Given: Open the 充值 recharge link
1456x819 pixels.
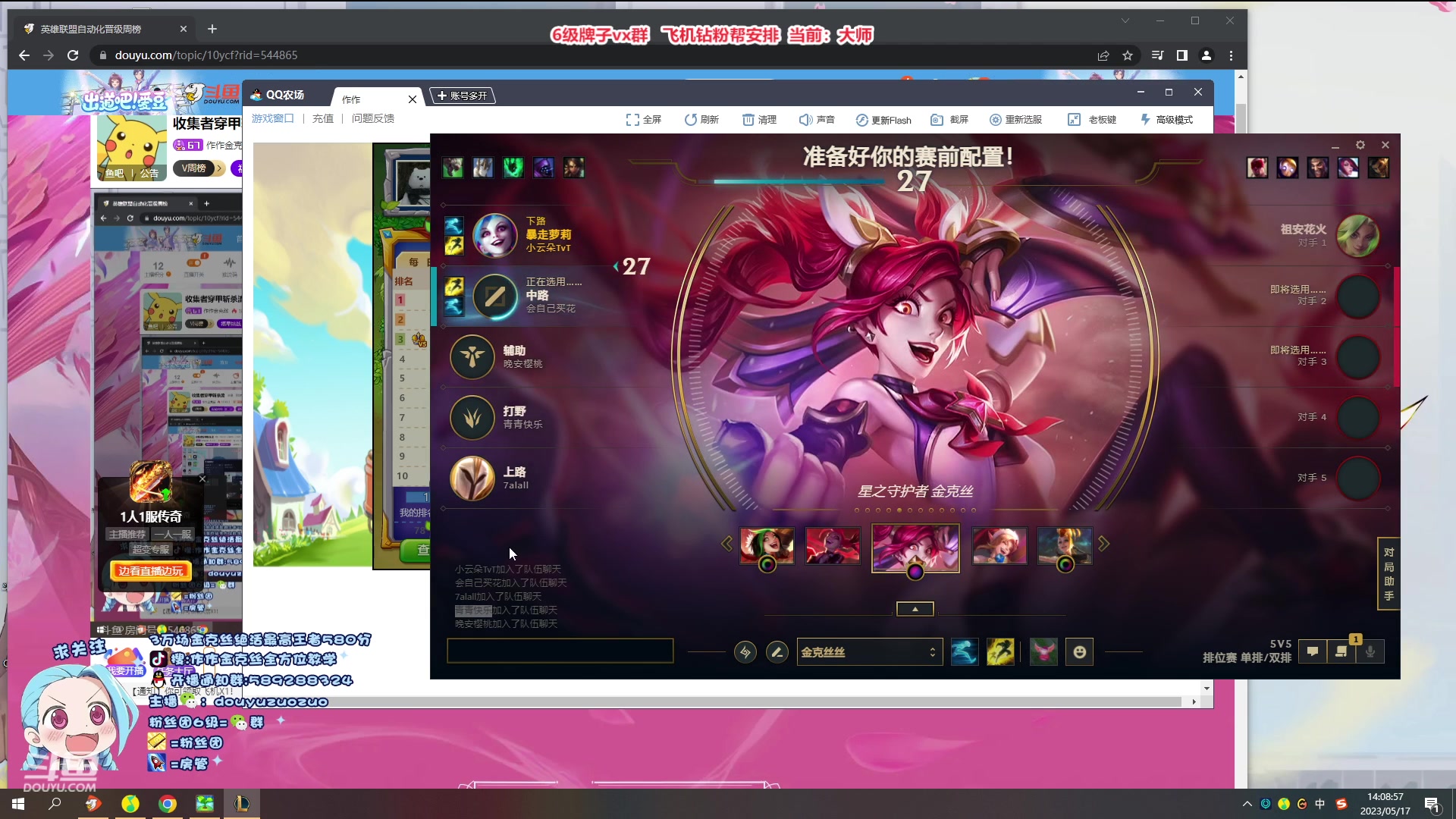Looking at the screenshot, I should point(323,118).
